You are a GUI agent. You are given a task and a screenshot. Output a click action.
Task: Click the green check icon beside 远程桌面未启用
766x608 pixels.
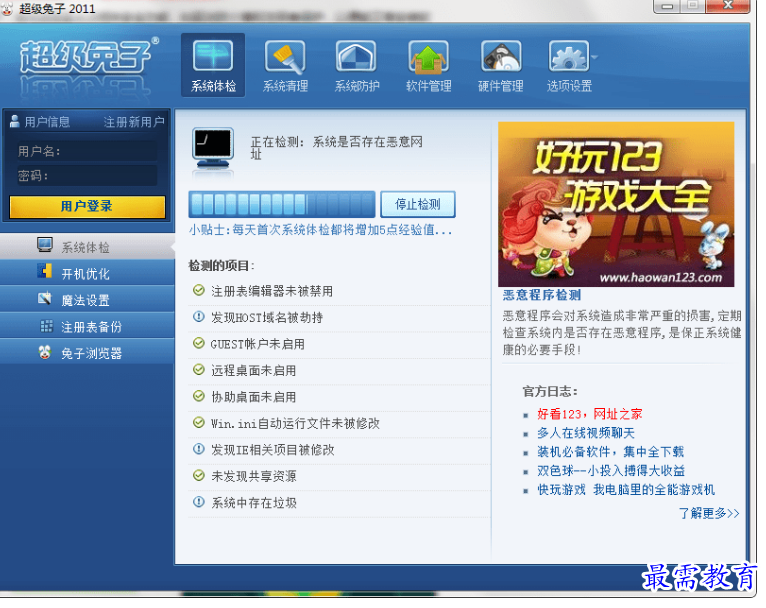pyautogui.click(x=199, y=370)
